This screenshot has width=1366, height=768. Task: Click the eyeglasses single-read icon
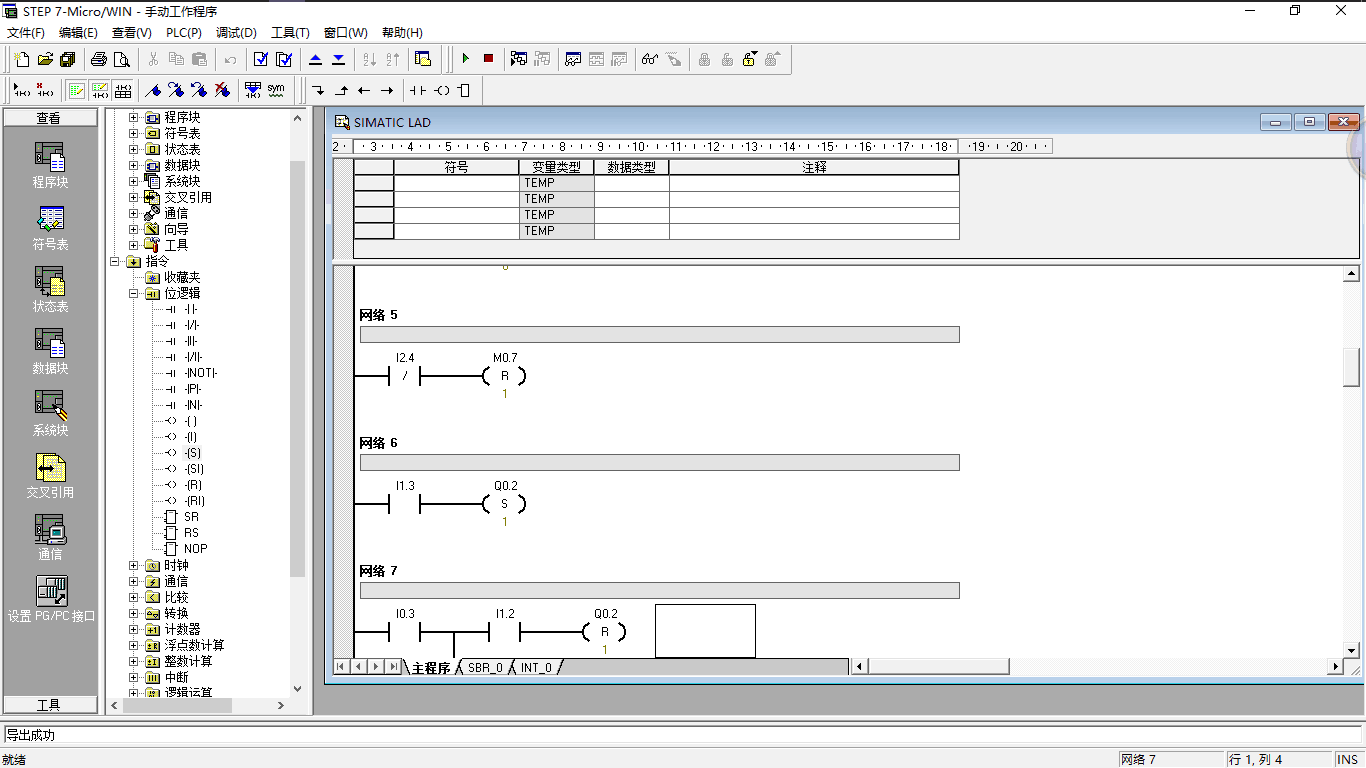click(650, 59)
